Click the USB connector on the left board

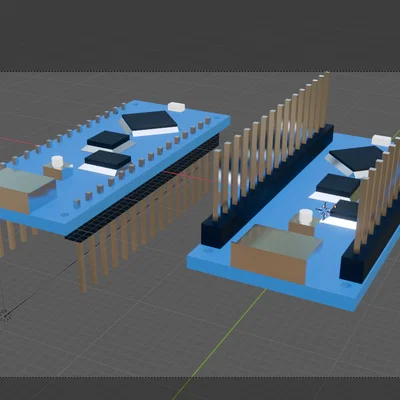coord(26,191)
